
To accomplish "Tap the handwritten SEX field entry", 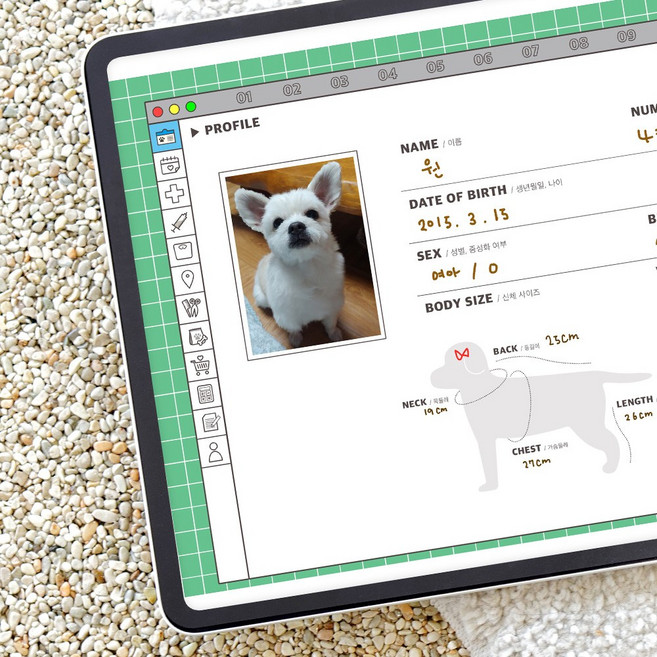I will (465, 272).
